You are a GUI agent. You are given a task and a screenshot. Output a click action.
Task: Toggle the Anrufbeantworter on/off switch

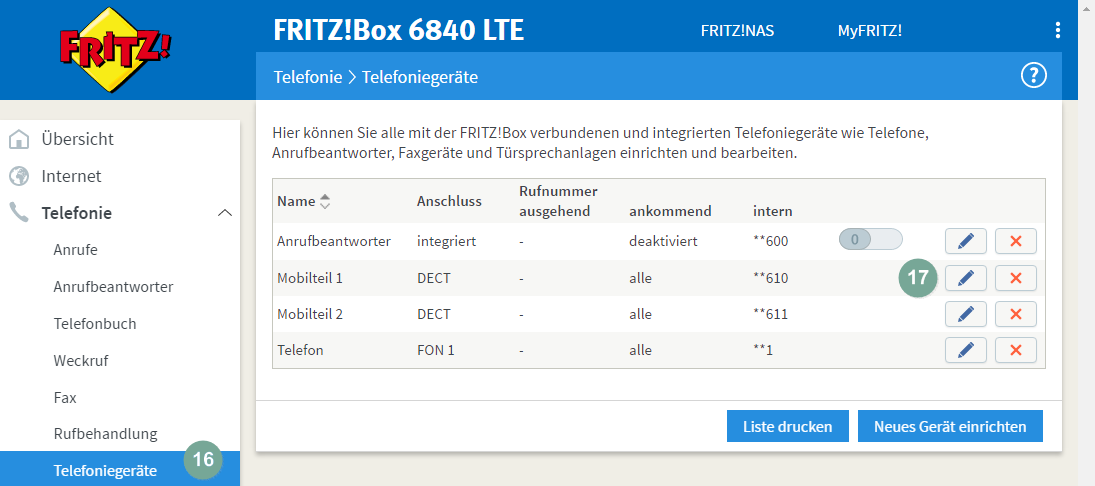click(x=870, y=240)
